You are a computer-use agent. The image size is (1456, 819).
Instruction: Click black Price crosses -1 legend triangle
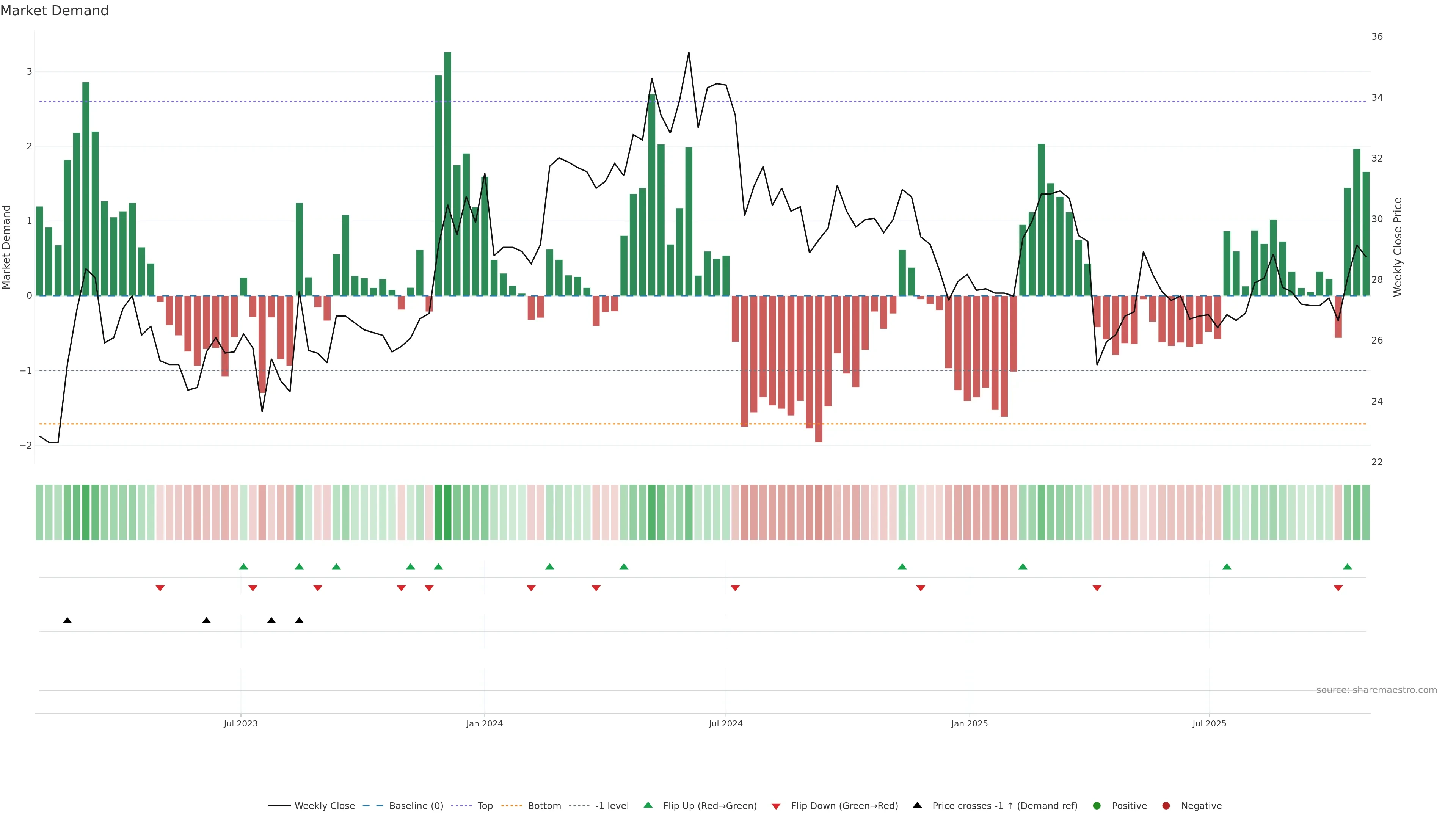click(917, 805)
